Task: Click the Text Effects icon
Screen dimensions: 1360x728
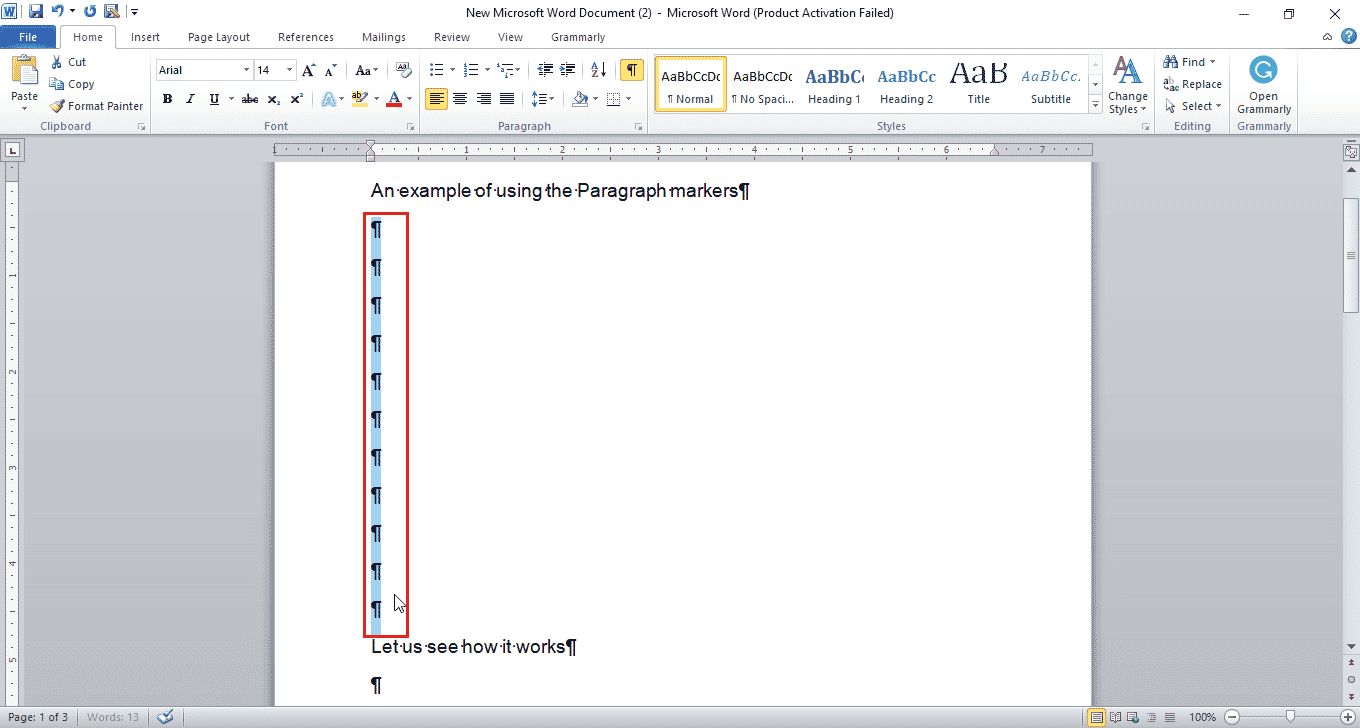Action: [329, 99]
